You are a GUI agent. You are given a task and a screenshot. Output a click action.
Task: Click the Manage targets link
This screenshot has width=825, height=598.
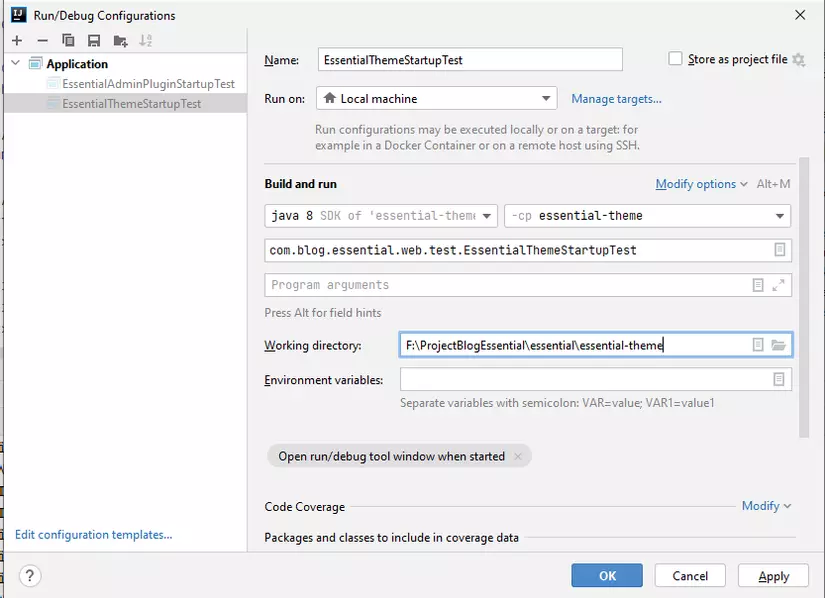click(x=616, y=99)
